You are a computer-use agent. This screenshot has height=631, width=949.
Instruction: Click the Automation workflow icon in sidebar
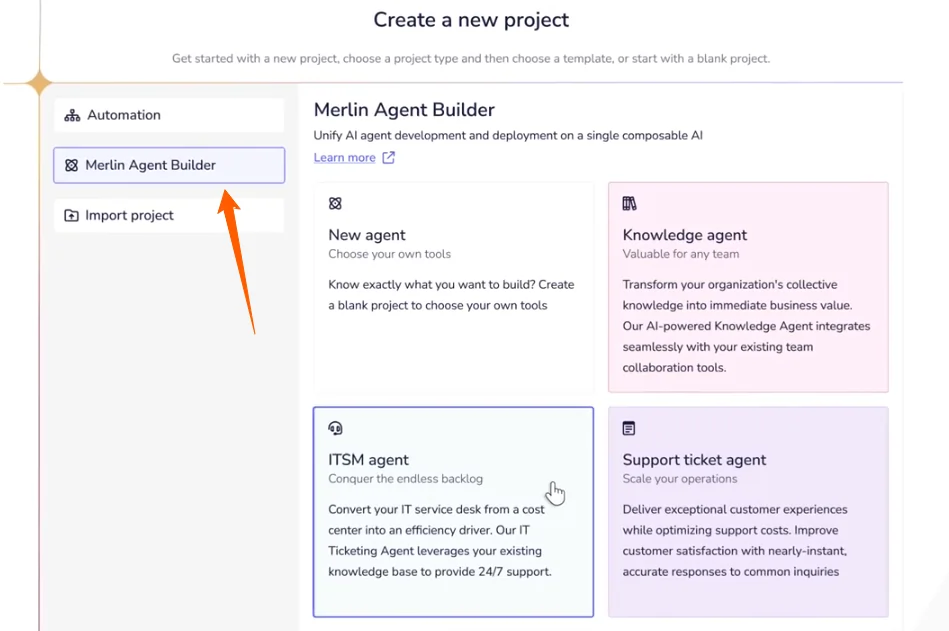tap(72, 116)
